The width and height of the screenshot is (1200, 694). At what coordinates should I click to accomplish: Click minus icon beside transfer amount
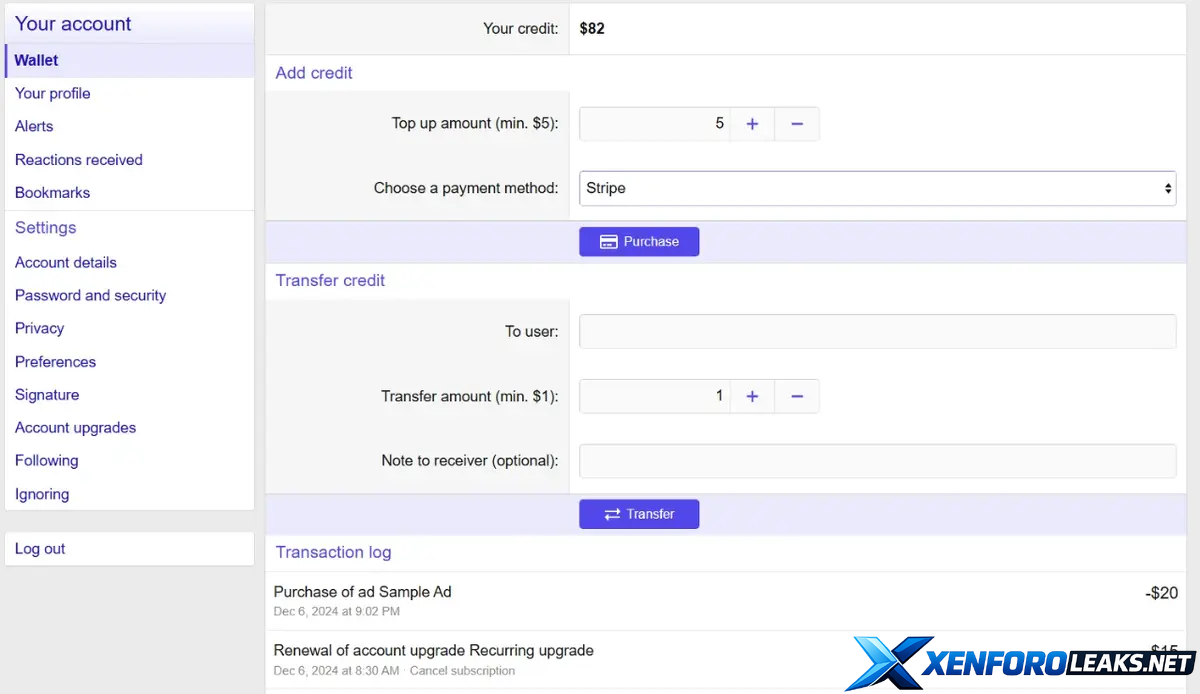pos(797,396)
